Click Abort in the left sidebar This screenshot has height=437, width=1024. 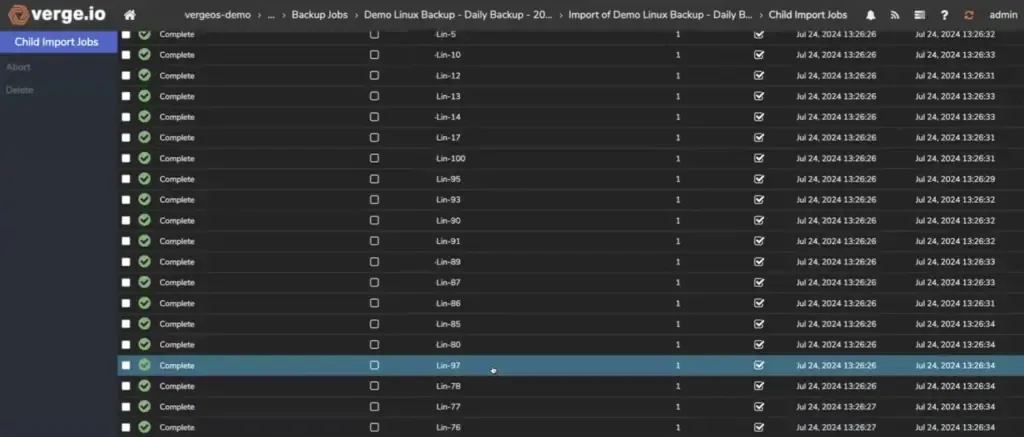click(x=18, y=67)
